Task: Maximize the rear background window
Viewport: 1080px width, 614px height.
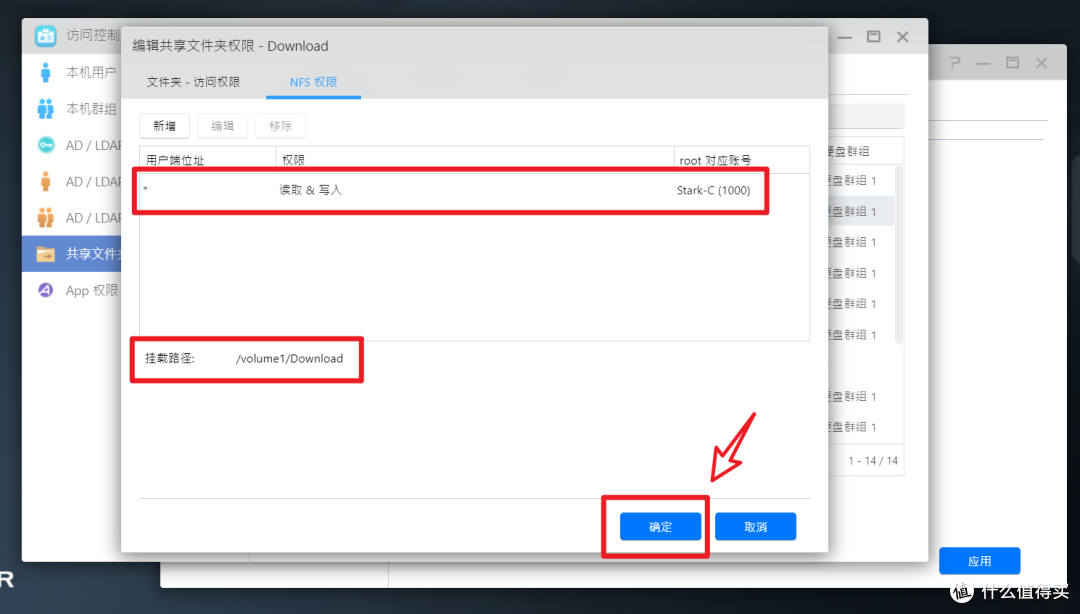Action: [x=1012, y=63]
